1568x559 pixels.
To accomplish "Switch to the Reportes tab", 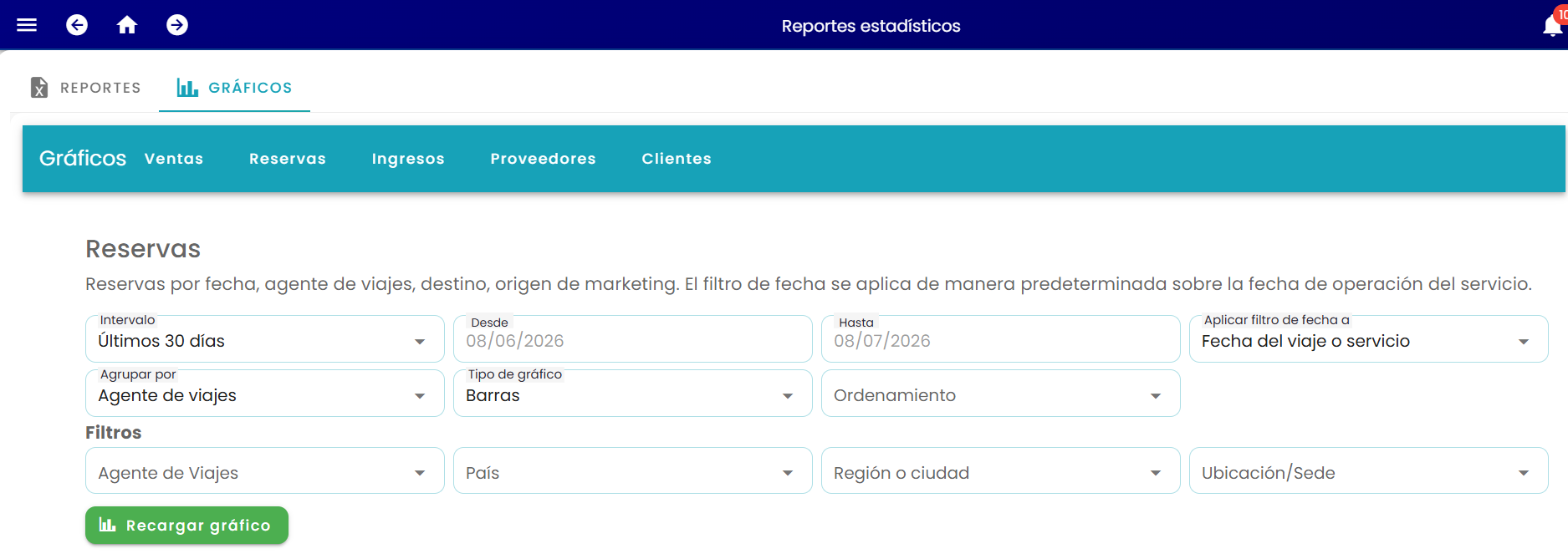I will (86, 88).
